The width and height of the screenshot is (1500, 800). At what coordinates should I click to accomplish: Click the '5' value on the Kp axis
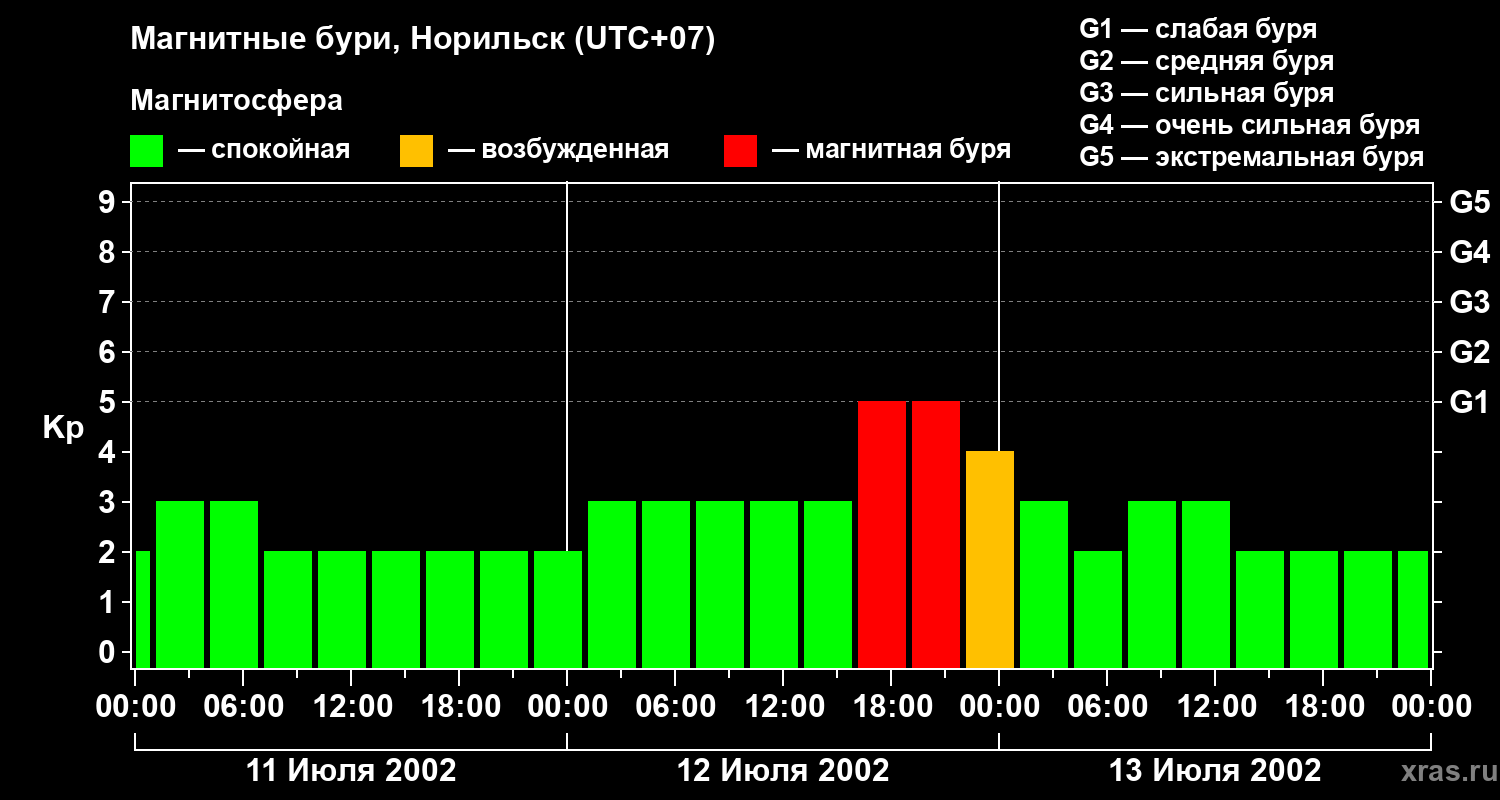tap(109, 402)
